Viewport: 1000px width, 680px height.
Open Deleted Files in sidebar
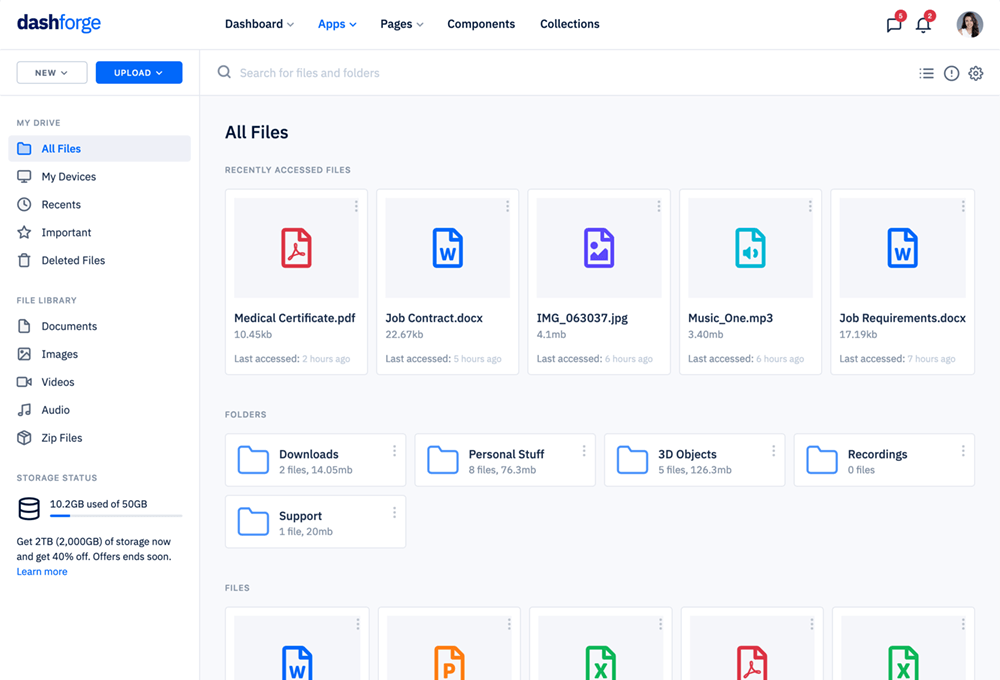coord(72,260)
